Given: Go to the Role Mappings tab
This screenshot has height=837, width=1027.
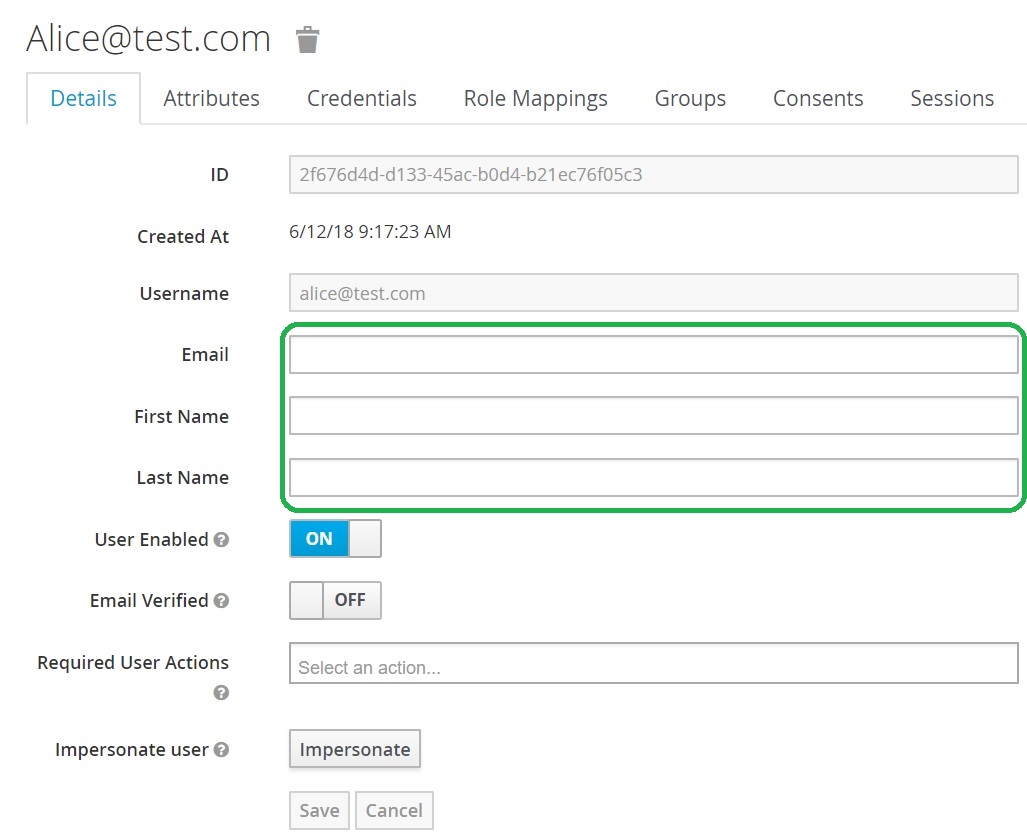Looking at the screenshot, I should (x=535, y=99).
